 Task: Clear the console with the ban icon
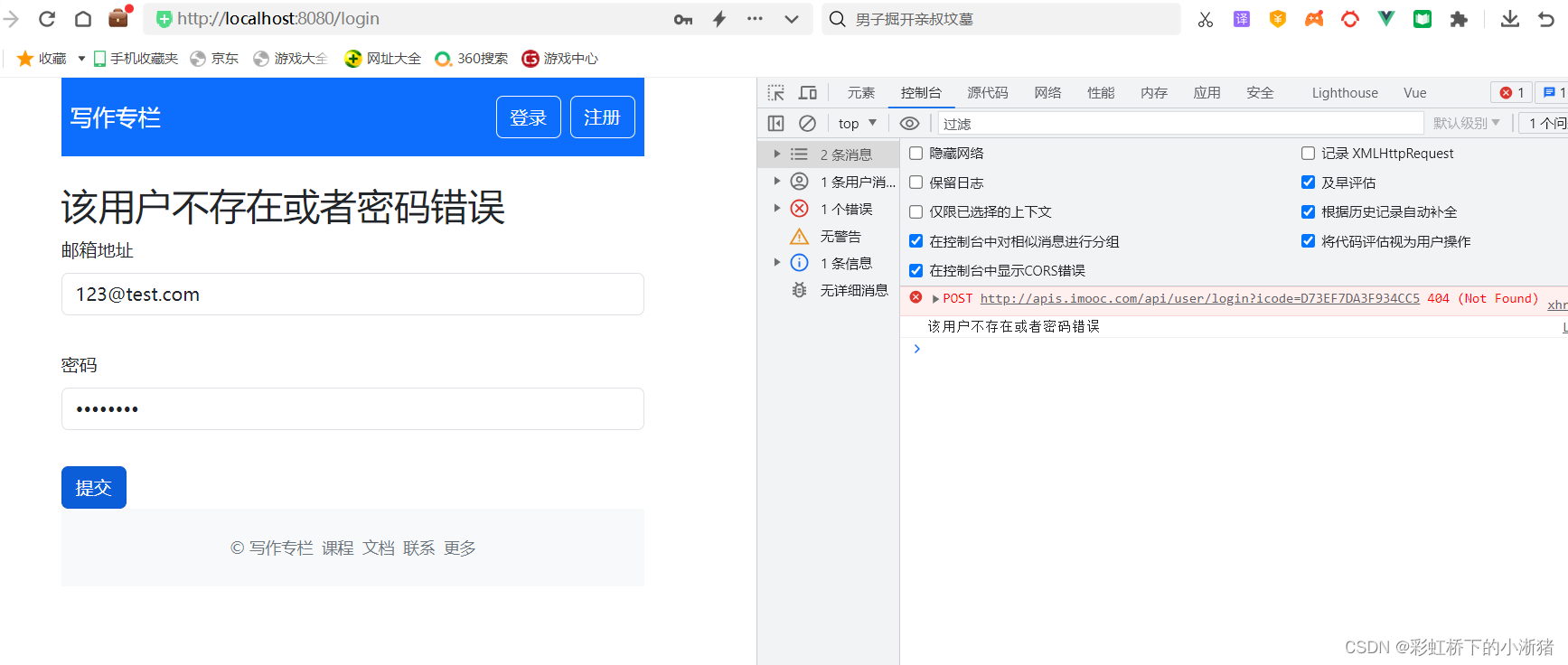[x=808, y=124]
